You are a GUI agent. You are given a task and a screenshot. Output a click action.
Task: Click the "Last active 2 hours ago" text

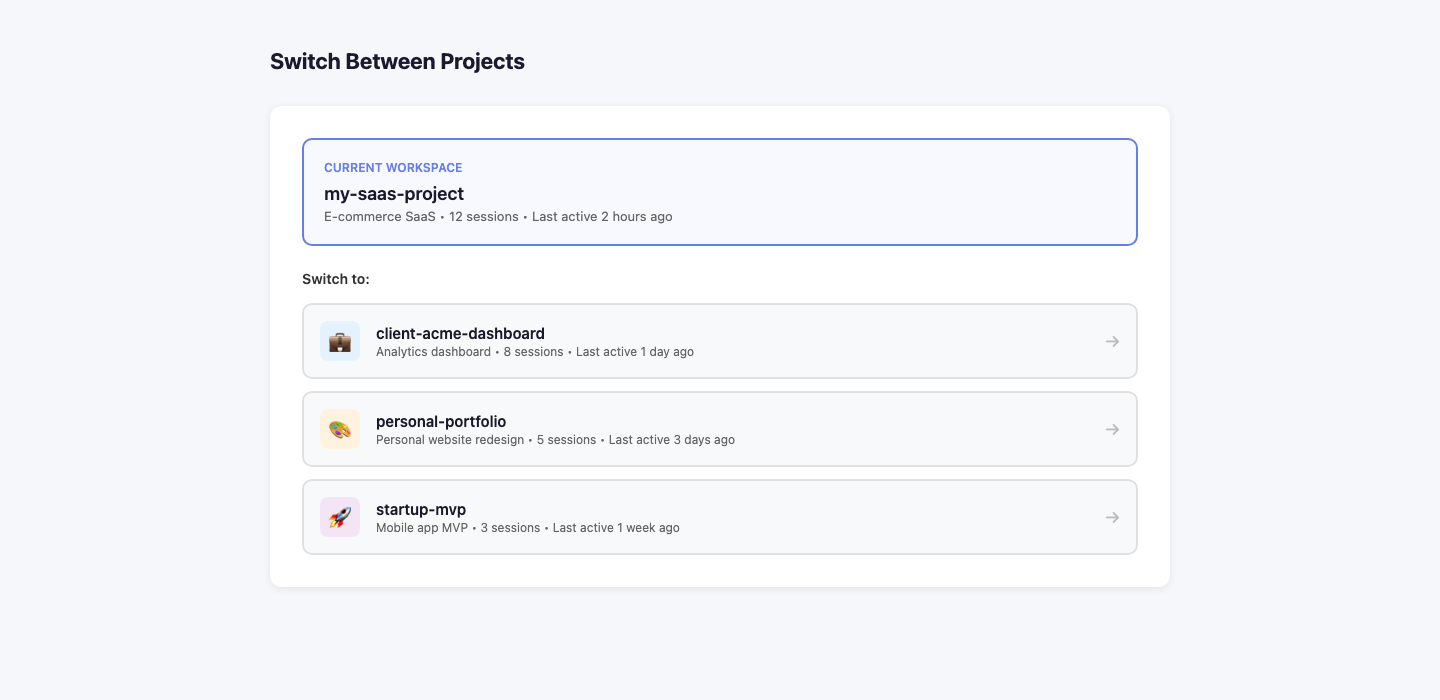[x=602, y=217]
